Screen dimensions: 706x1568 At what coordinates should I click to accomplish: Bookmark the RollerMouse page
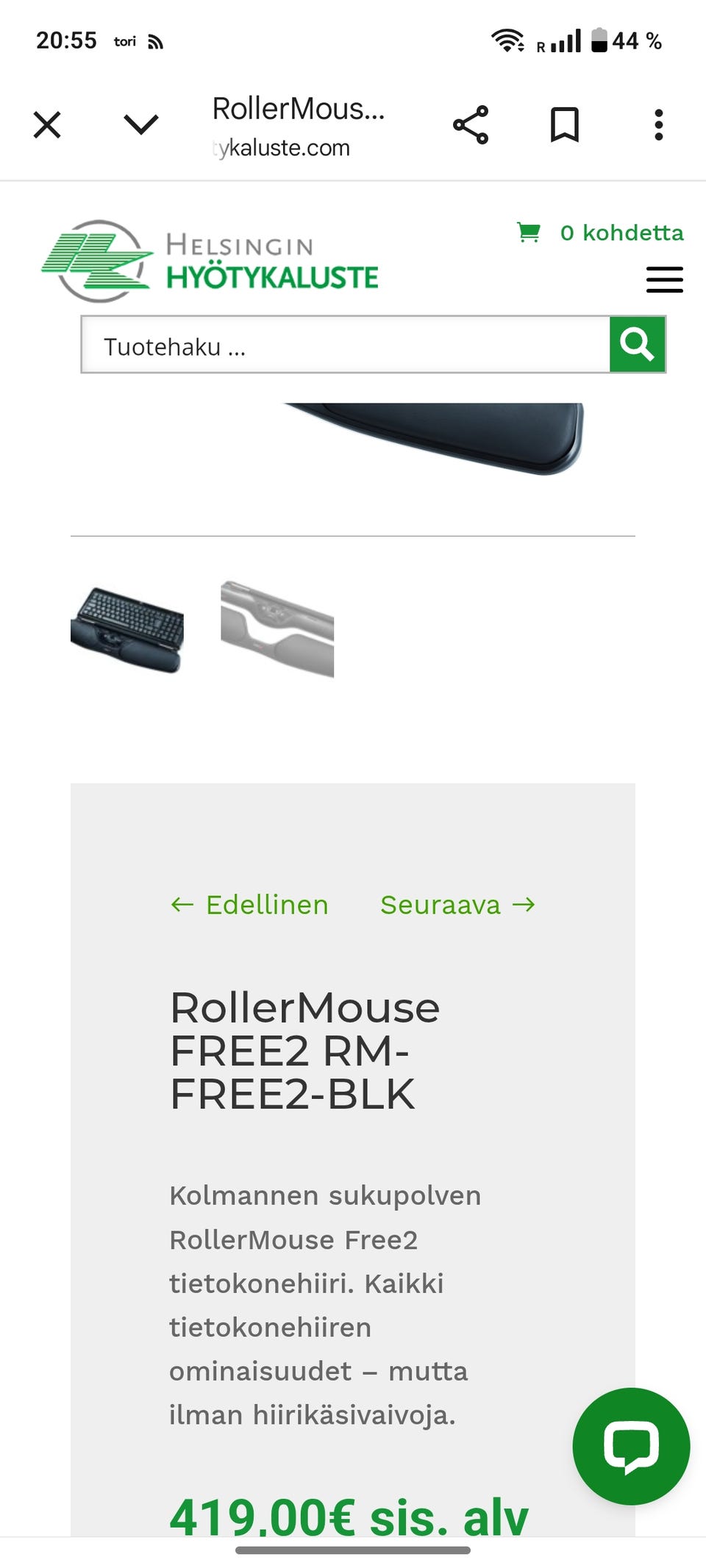tap(565, 125)
